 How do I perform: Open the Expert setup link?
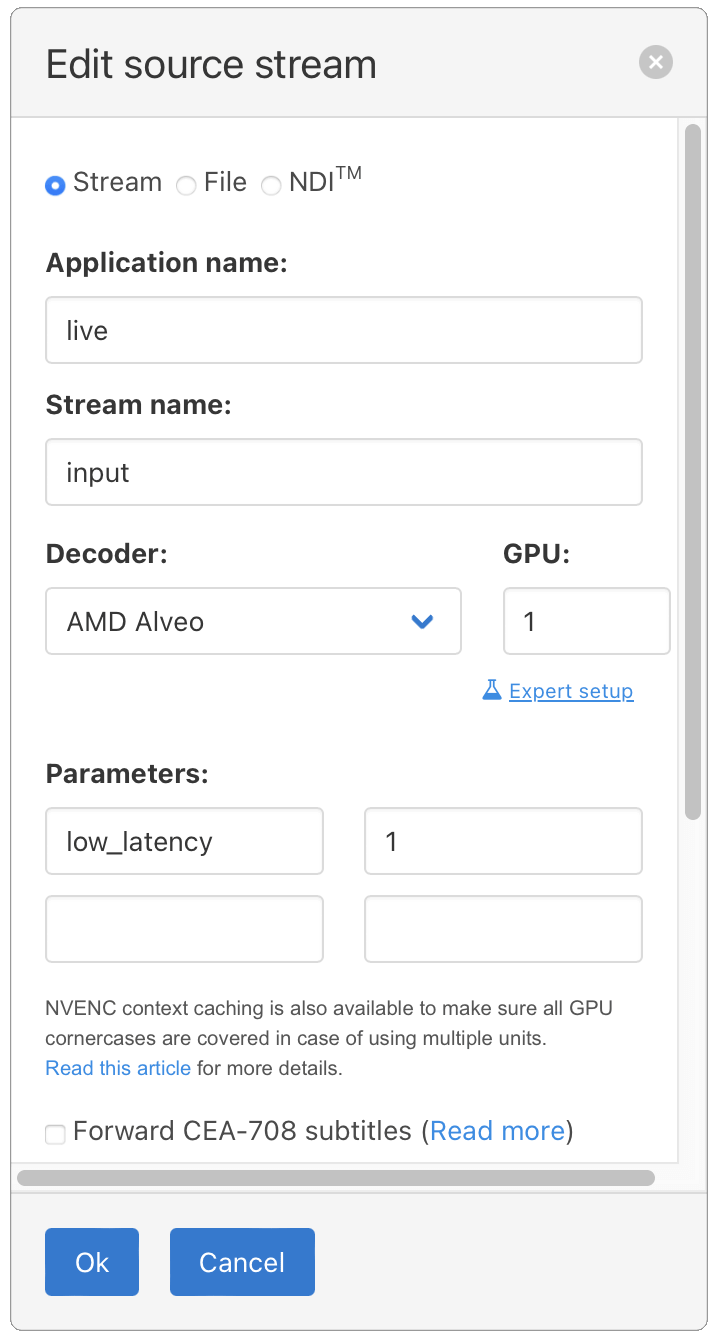[x=571, y=690]
